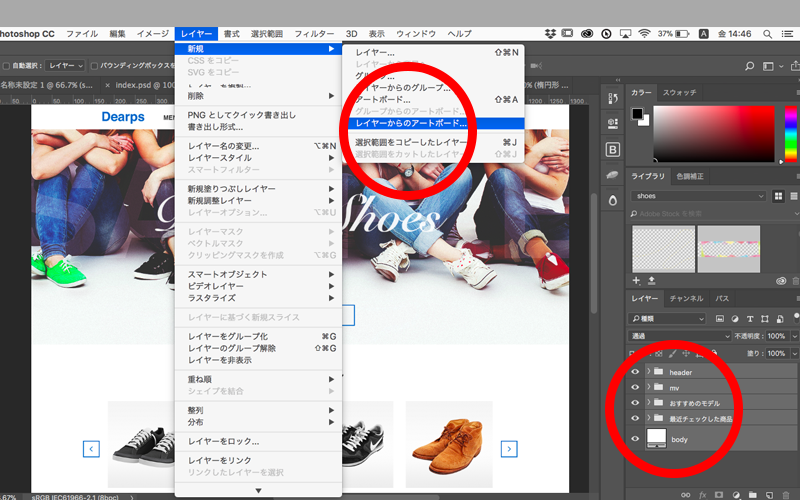
Task: Select the Artboard from Layers menu item
Action: point(411,124)
